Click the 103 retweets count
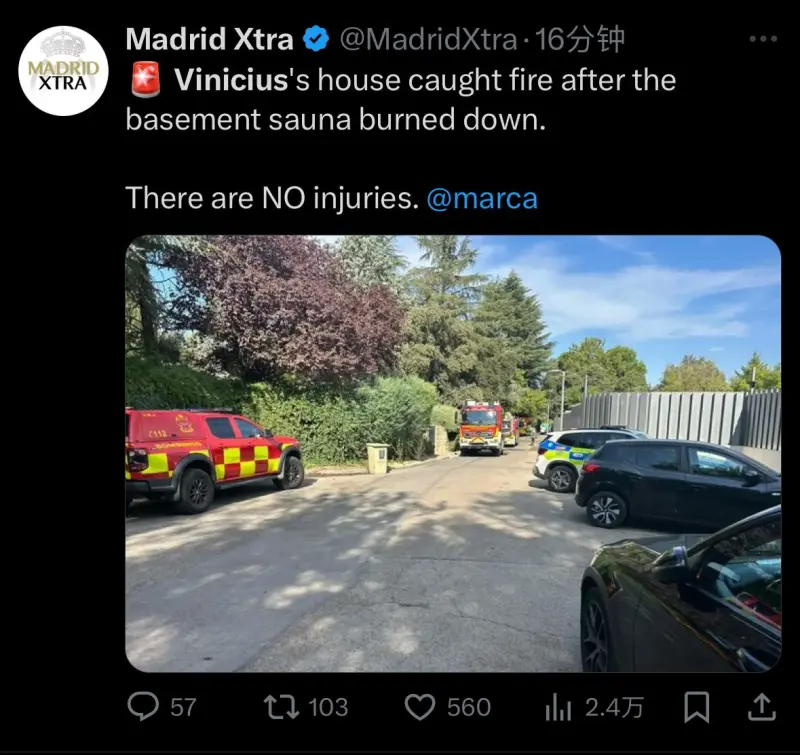Screen dimensions: 800x755 (328, 708)
